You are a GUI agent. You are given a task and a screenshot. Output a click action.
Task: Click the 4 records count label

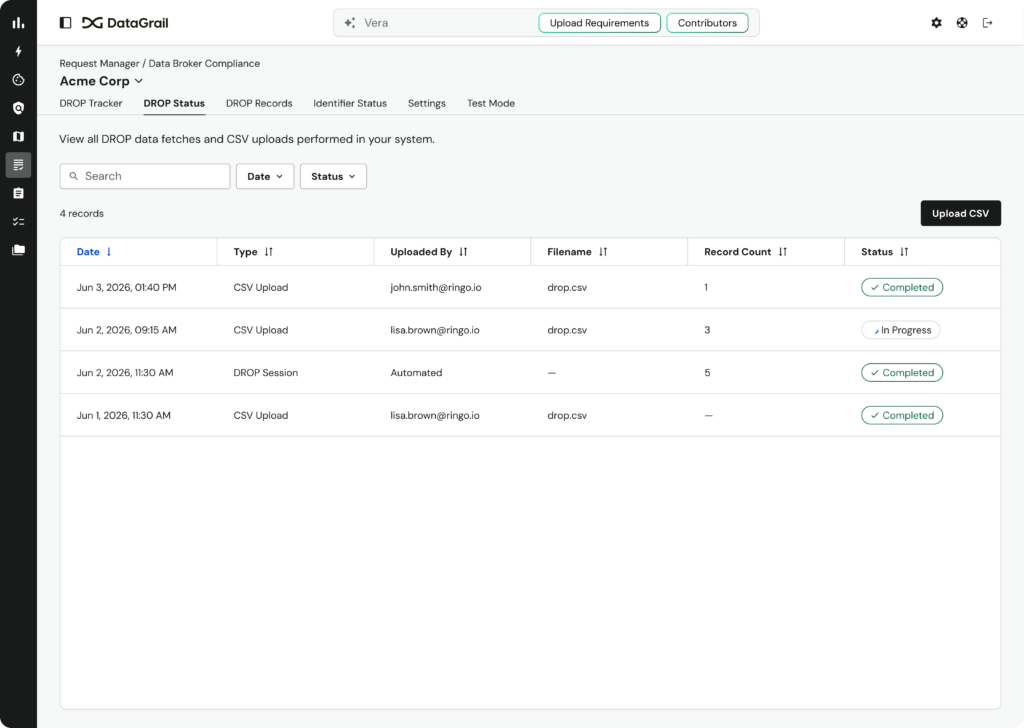click(x=82, y=214)
